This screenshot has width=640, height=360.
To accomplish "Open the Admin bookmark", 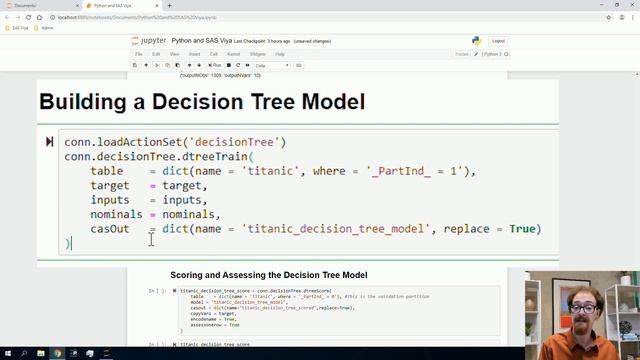I will [x=44, y=28].
